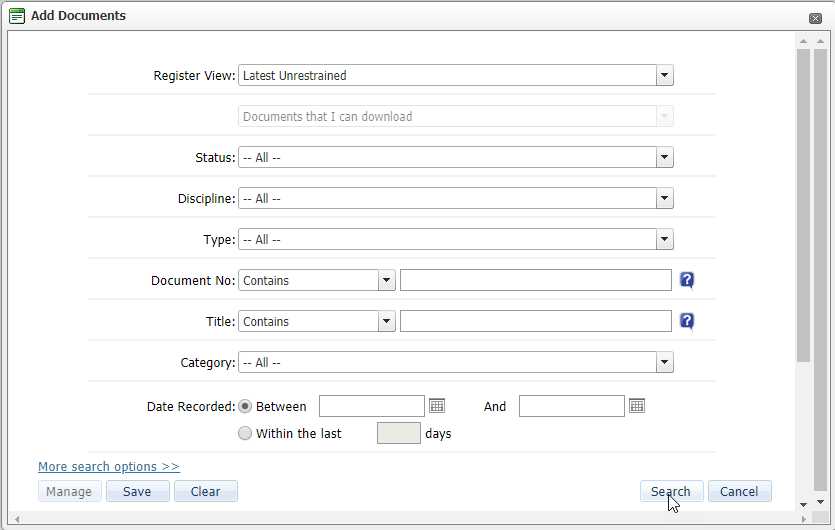
Task: Open the And end date calendar picker
Action: pos(637,406)
